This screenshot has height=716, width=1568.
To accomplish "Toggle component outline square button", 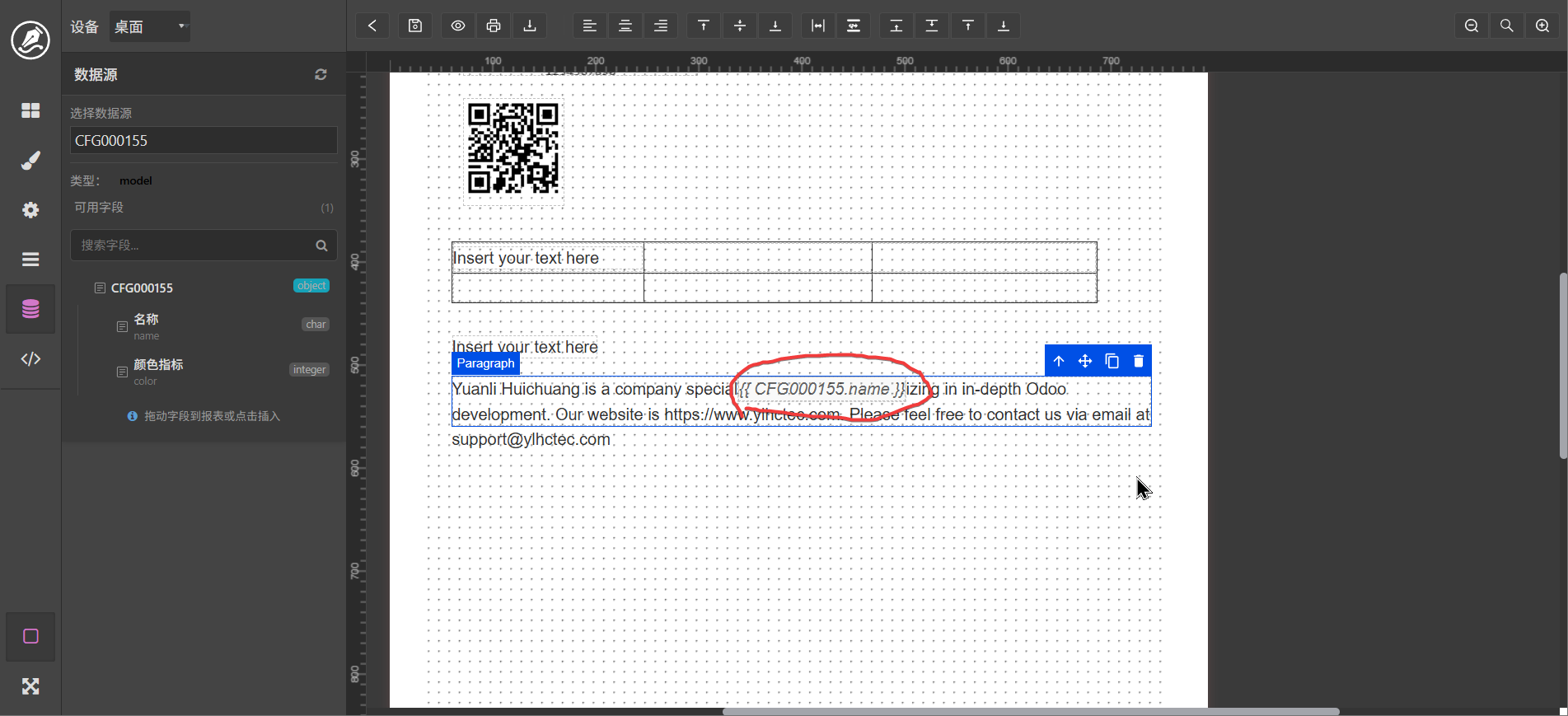I will pos(30,636).
